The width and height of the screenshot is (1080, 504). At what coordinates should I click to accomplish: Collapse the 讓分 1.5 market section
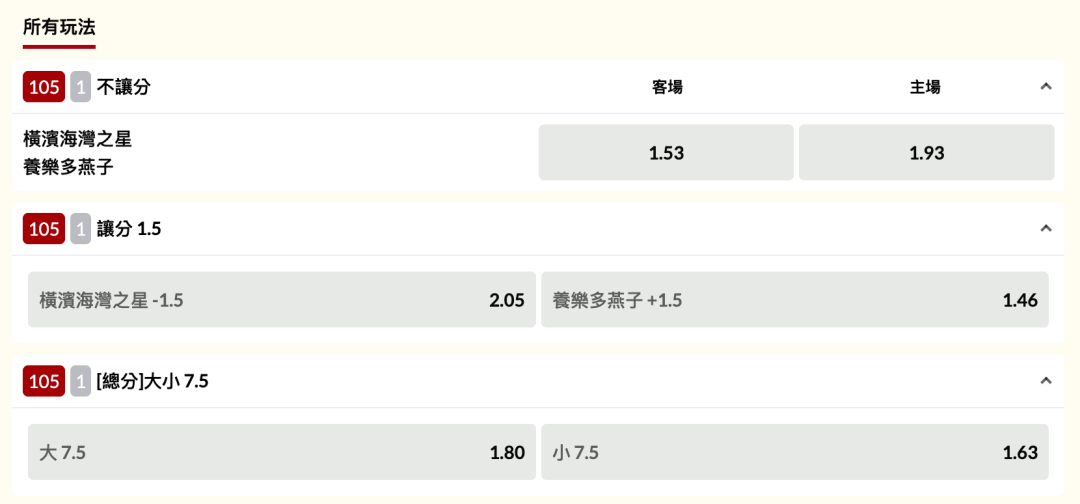[1046, 229]
